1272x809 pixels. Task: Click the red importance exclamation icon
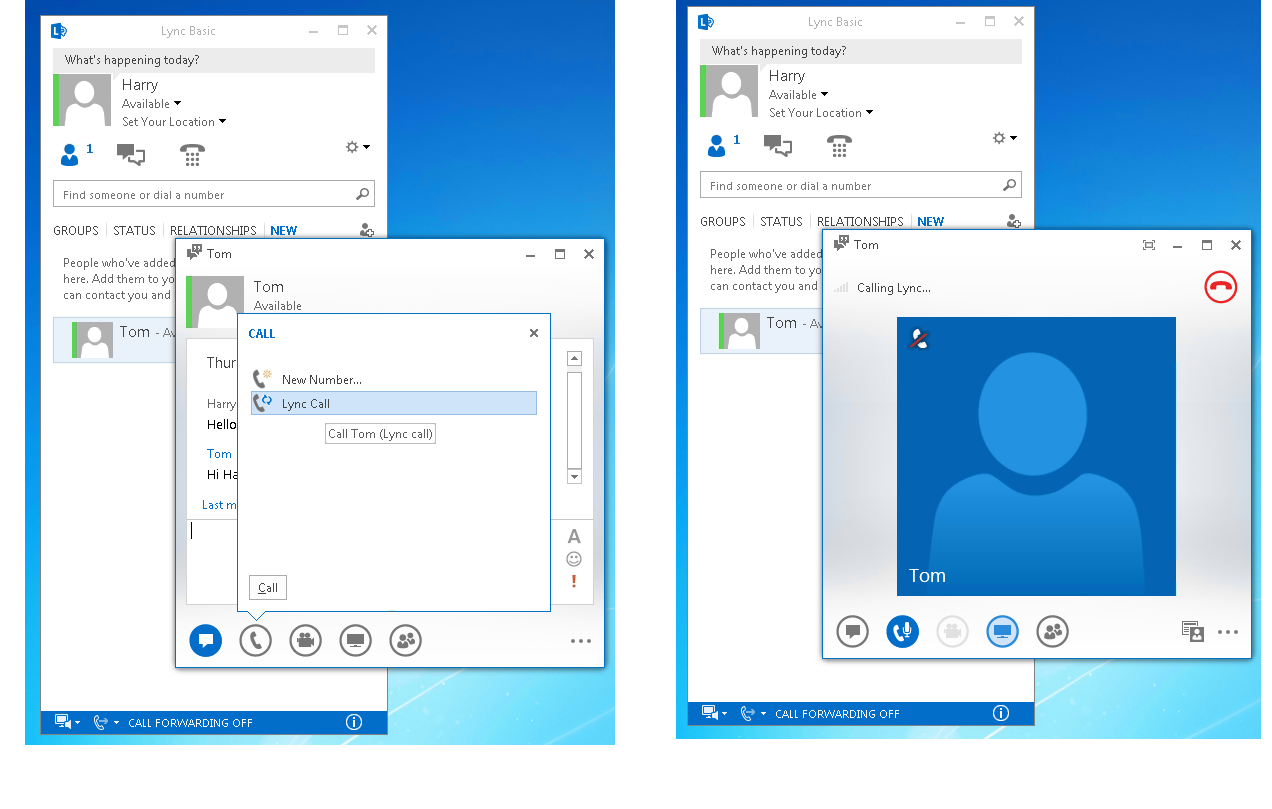tap(574, 581)
